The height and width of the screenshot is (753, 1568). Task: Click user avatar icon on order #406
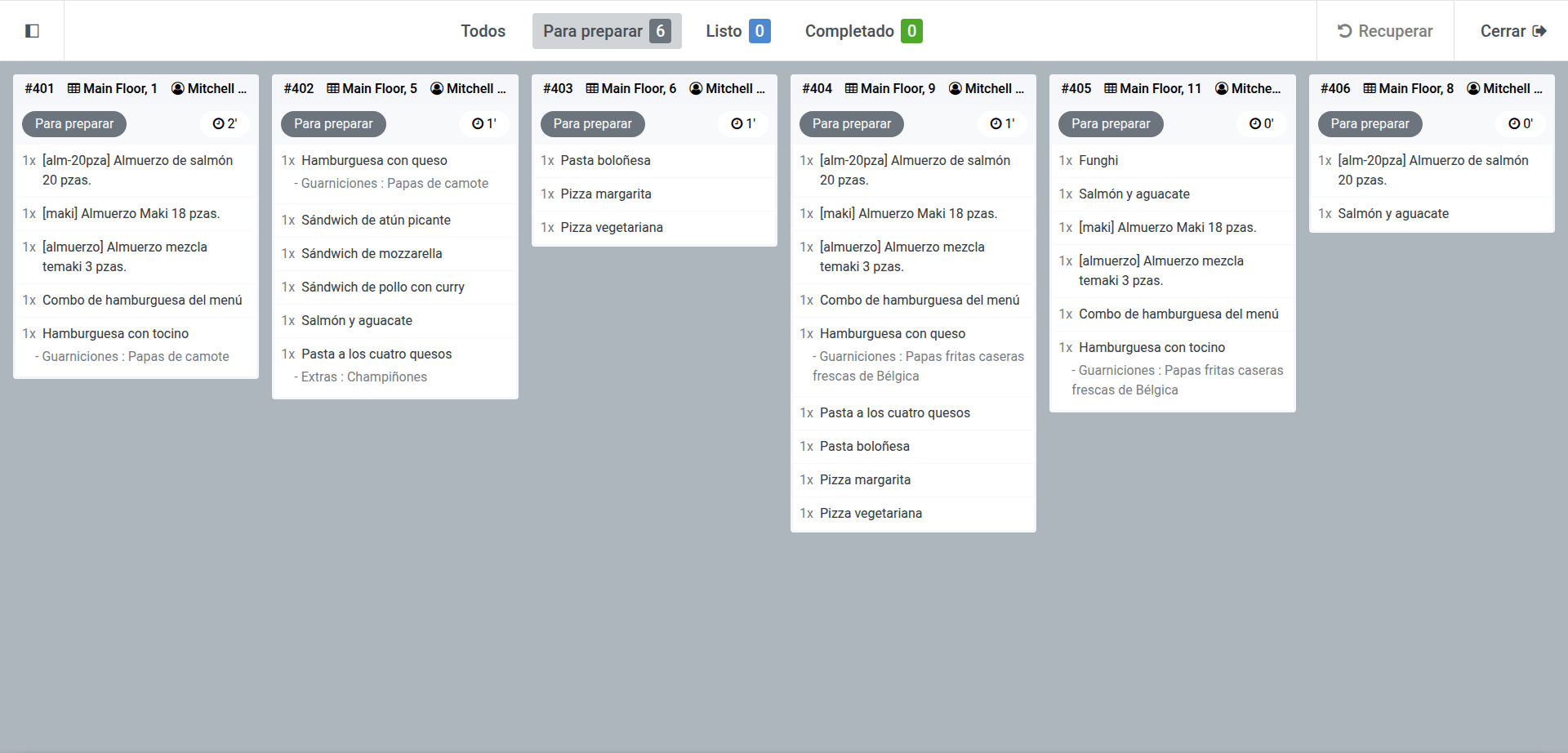(1473, 88)
